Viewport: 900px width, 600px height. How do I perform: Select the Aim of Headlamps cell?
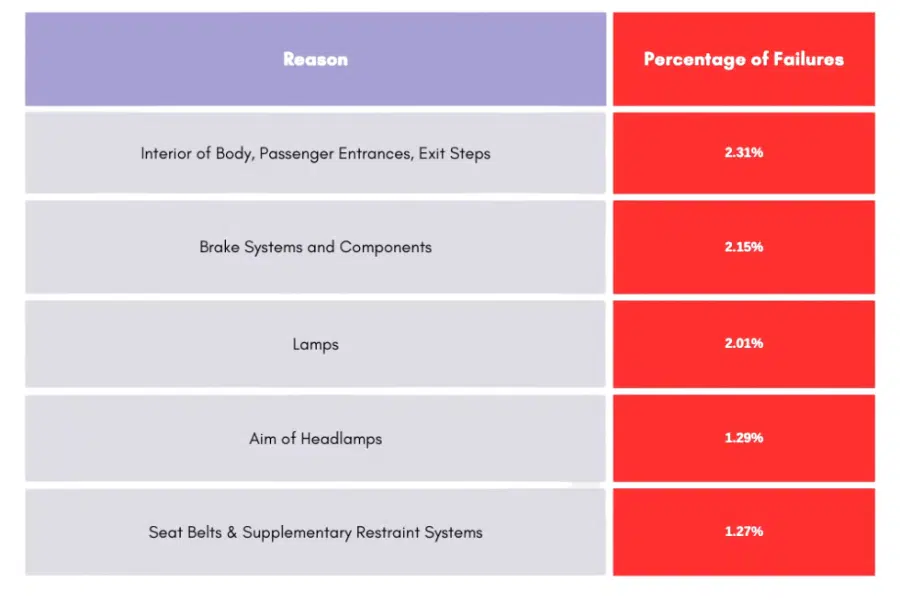315,438
